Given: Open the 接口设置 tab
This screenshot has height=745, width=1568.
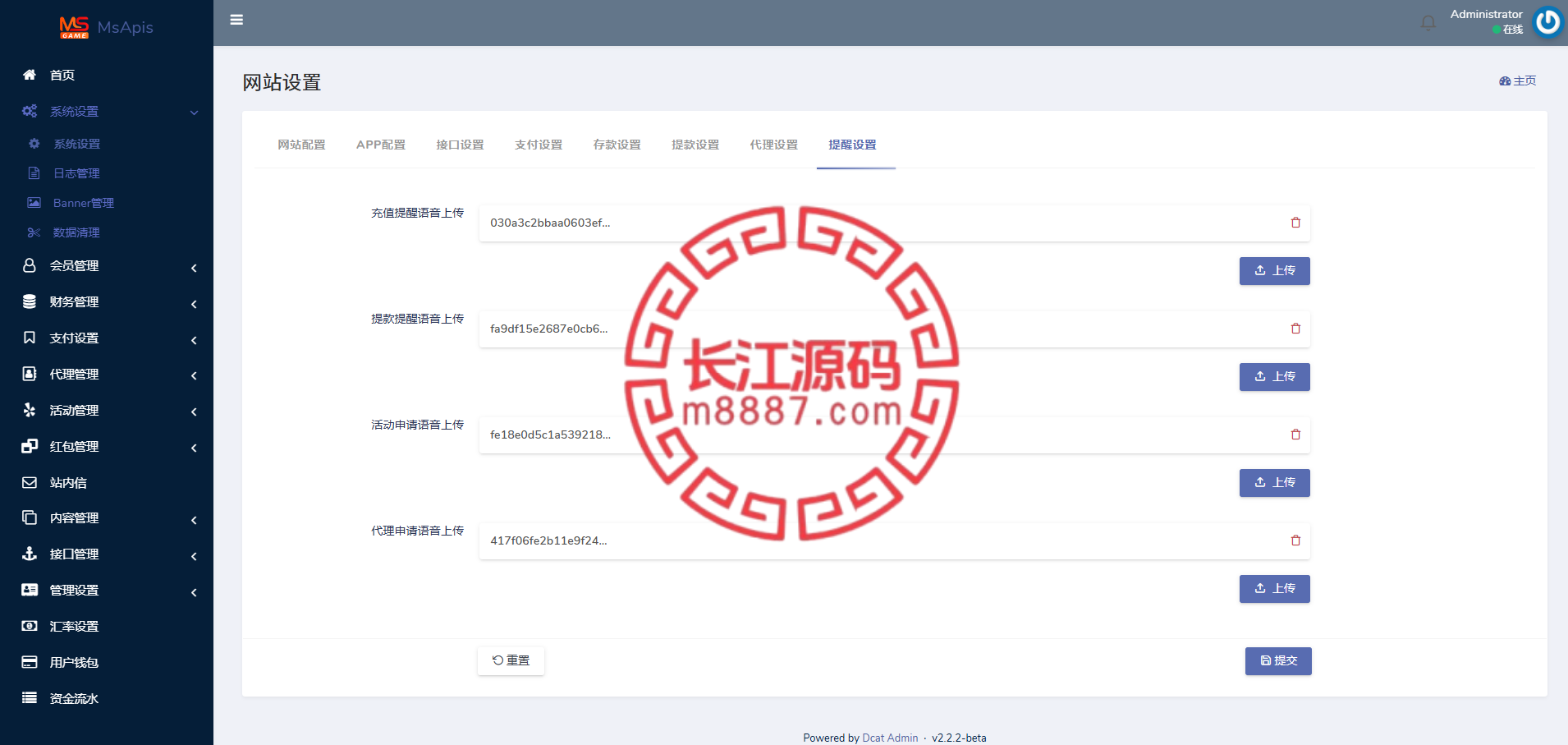Looking at the screenshot, I should (460, 145).
